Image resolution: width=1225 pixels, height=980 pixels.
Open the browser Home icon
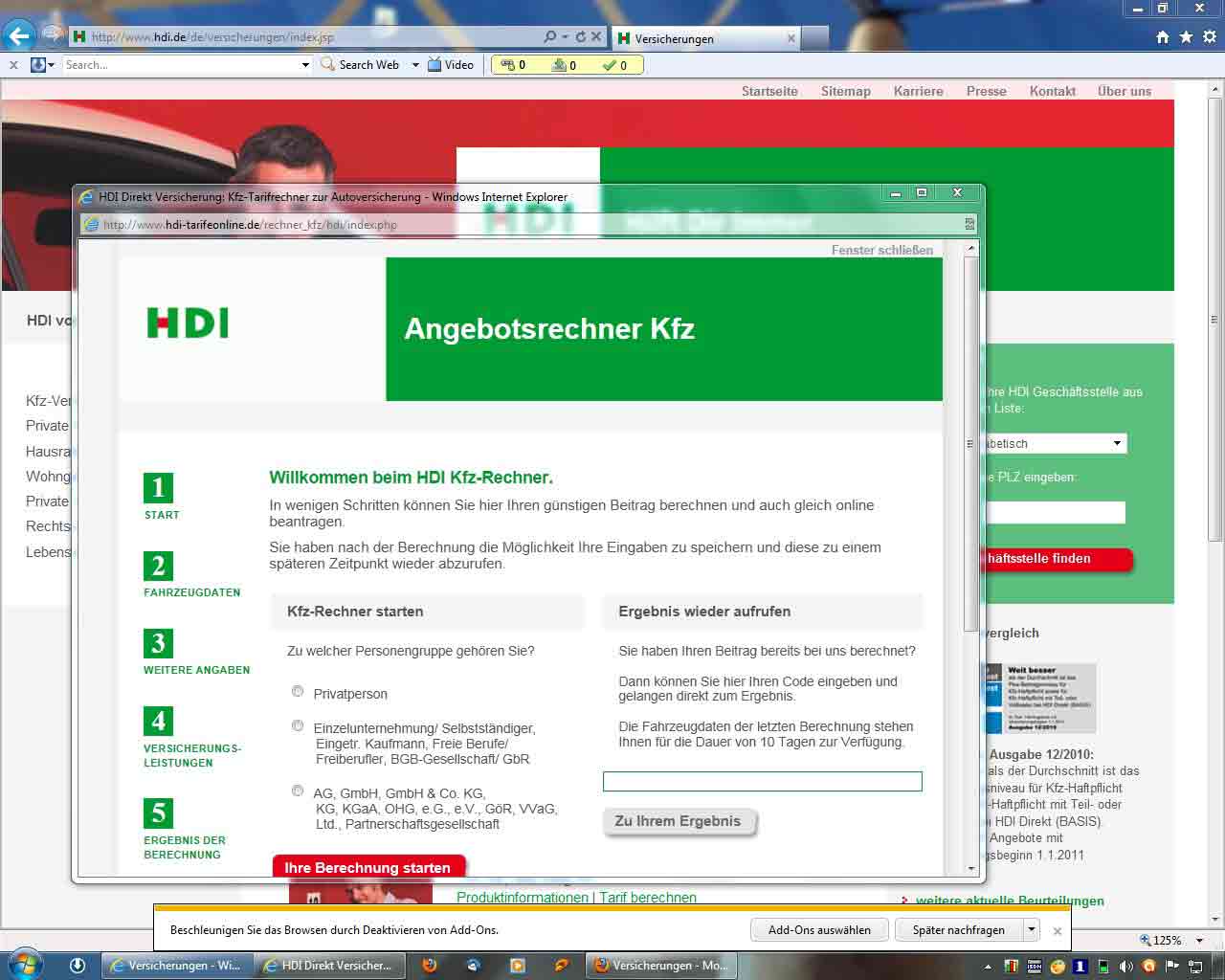click(1163, 37)
